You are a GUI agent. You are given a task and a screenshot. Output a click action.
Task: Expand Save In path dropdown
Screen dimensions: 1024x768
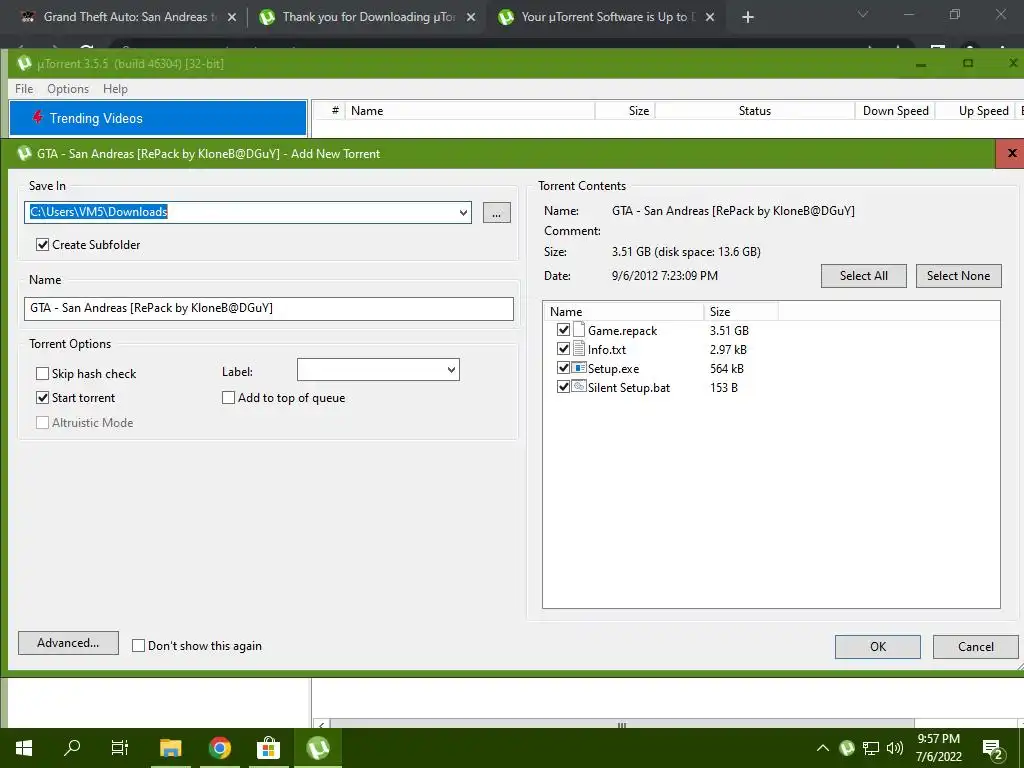pos(463,212)
